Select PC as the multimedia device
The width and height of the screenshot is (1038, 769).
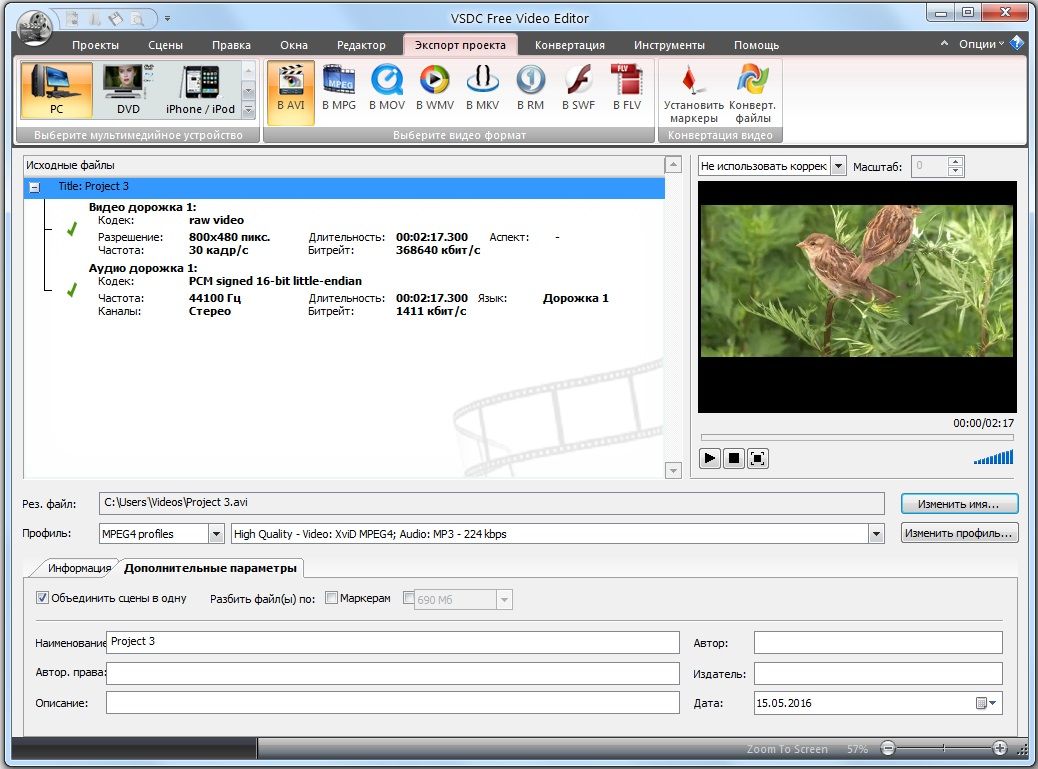(x=56, y=90)
